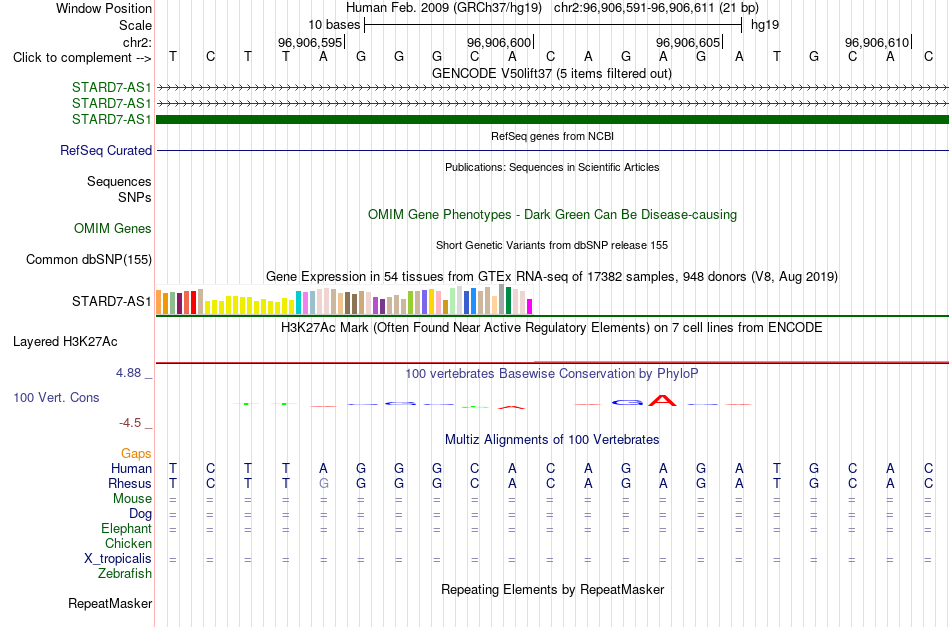Click the grey mismatched G in the Rhesus row
This screenshot has height=627, width=950.
pyautogui.click(x=324, y=483)
